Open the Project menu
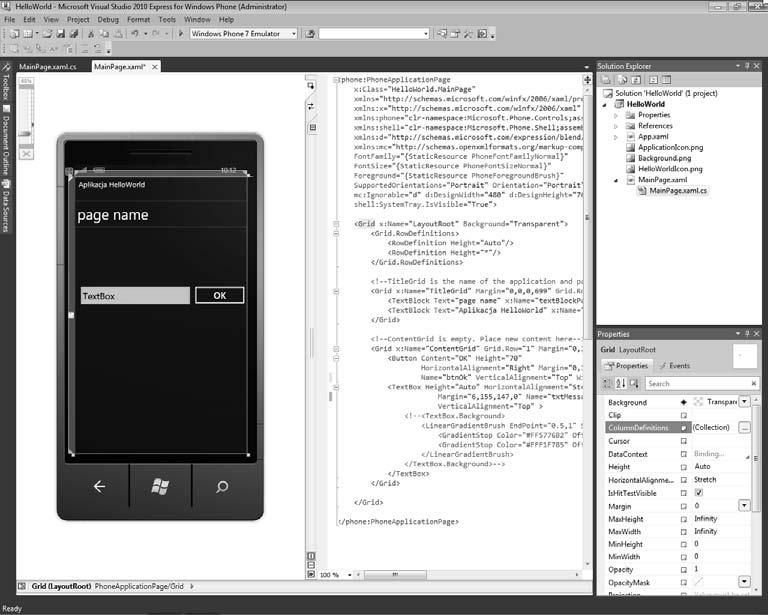Image resolution: width=768 pixels, height=615 pixels. click(78, 20)
